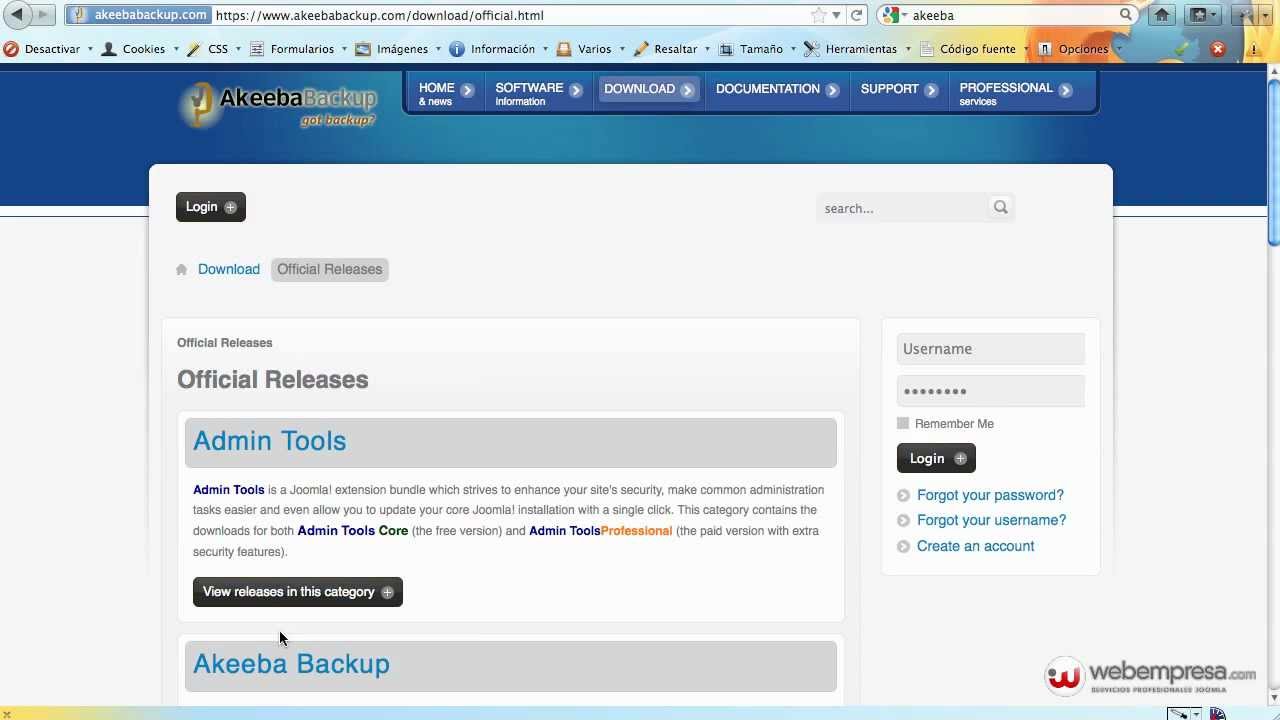Go to the browser Home page icon
Viewport: 1280px width, 720px height.
[1162, 15]
